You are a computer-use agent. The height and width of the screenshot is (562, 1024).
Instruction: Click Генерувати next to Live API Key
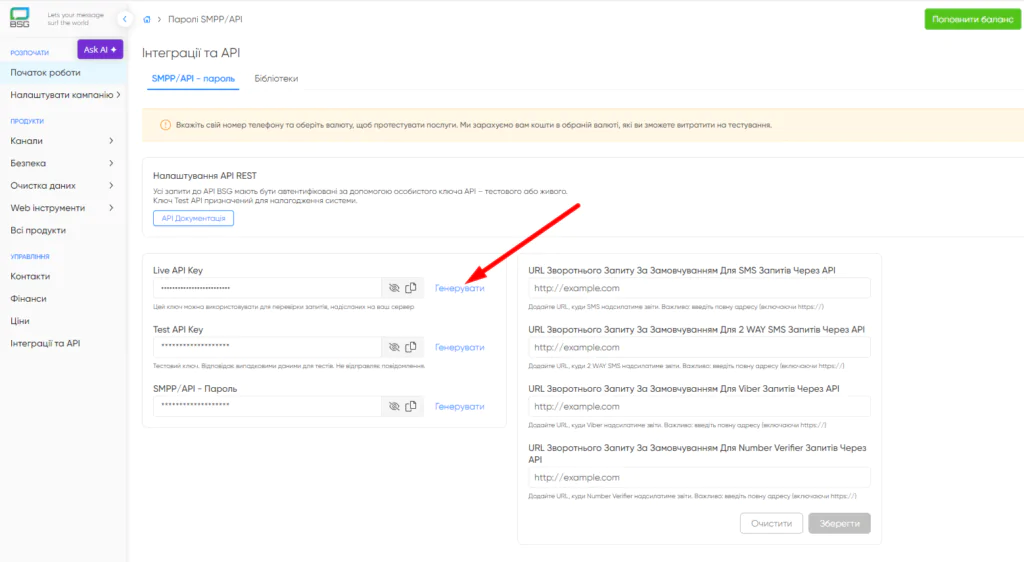click(x=459, y=288)
